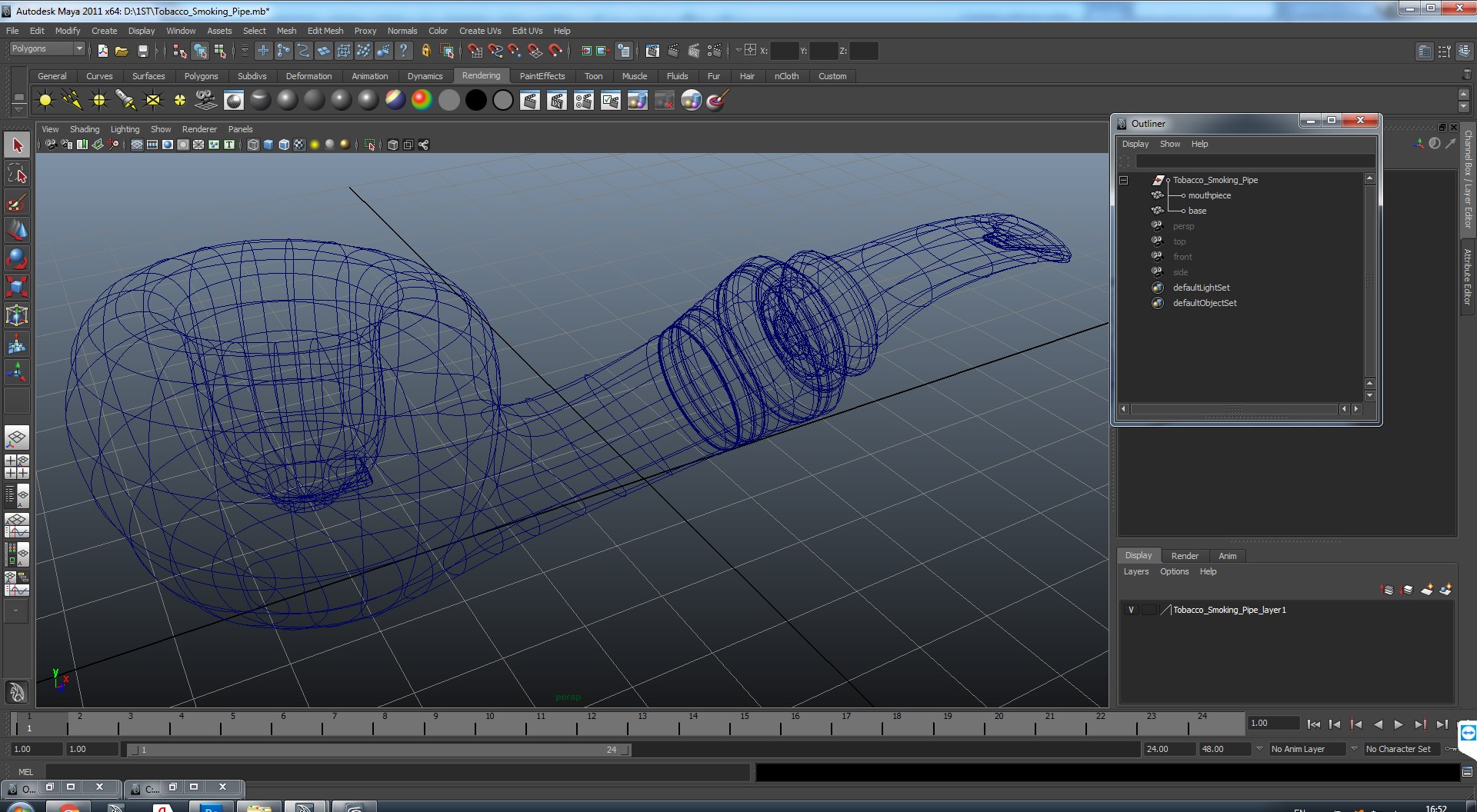This screenshot has width=1477, height=812.
Task: Select the arrow Select tool
Action: (x=17, y=145)
